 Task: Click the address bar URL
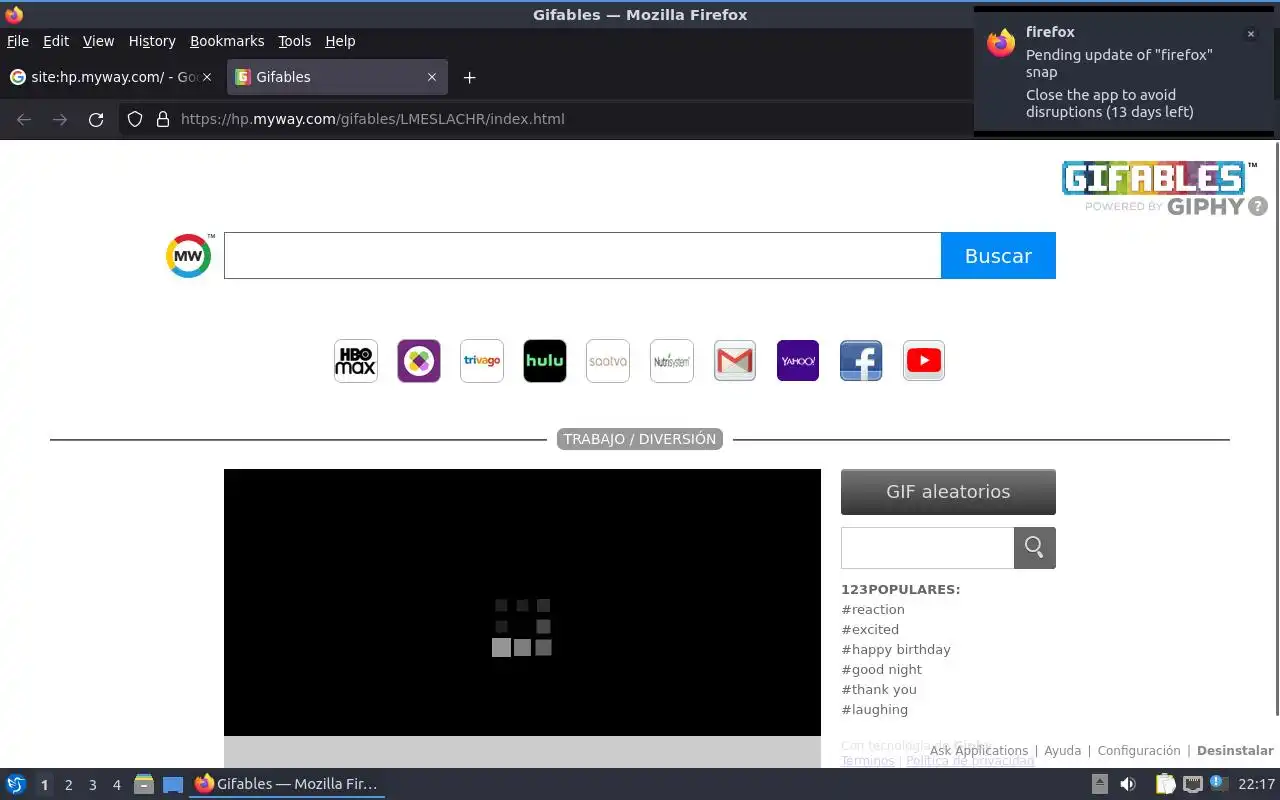tap(372, 119)
